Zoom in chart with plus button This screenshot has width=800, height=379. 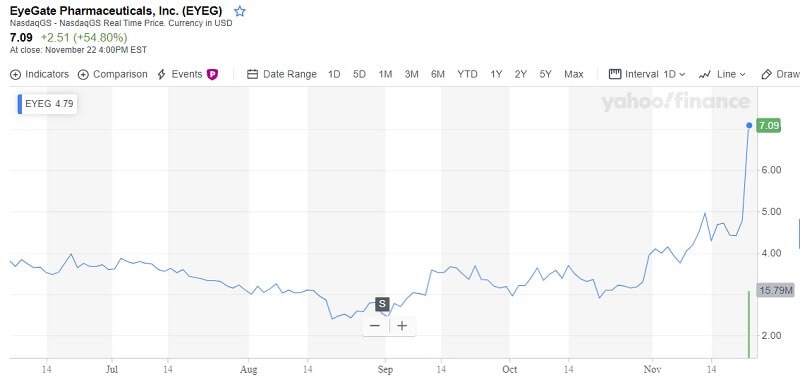pyautogui.click(x=402, y=326)
